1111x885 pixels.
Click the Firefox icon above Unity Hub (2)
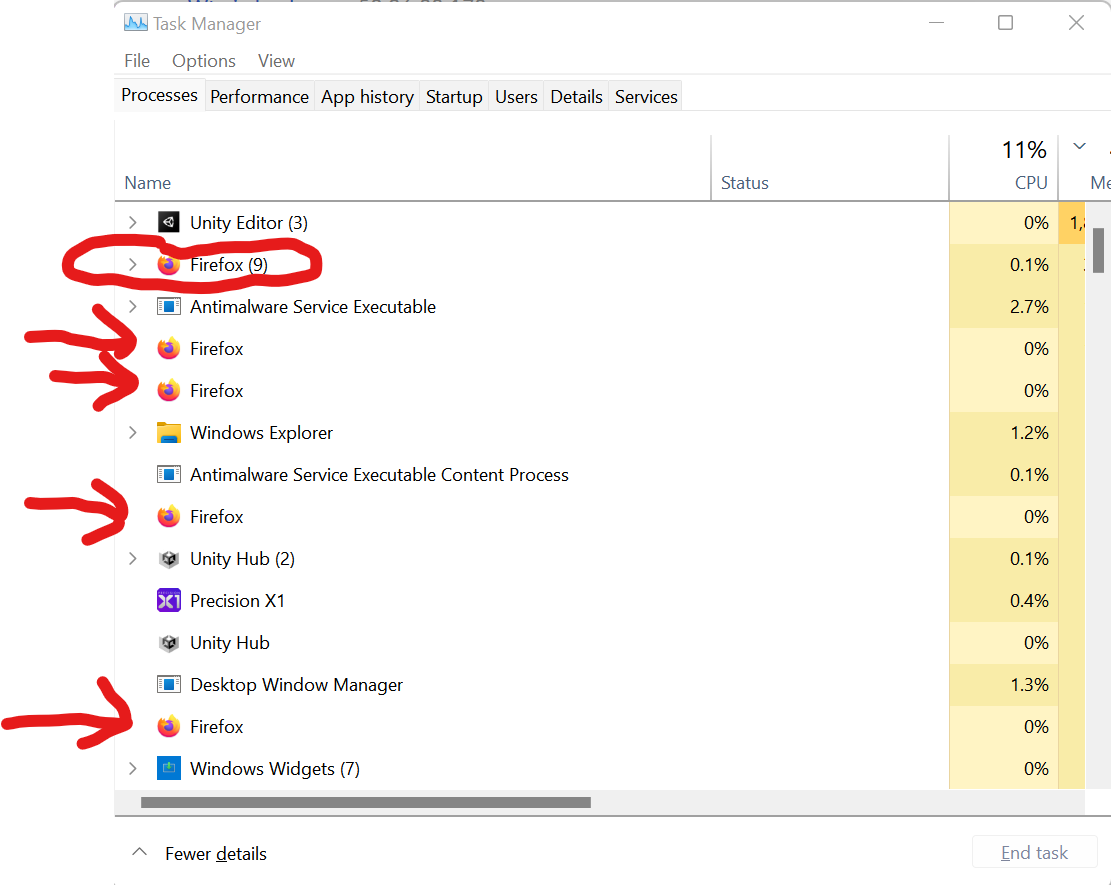169,517
